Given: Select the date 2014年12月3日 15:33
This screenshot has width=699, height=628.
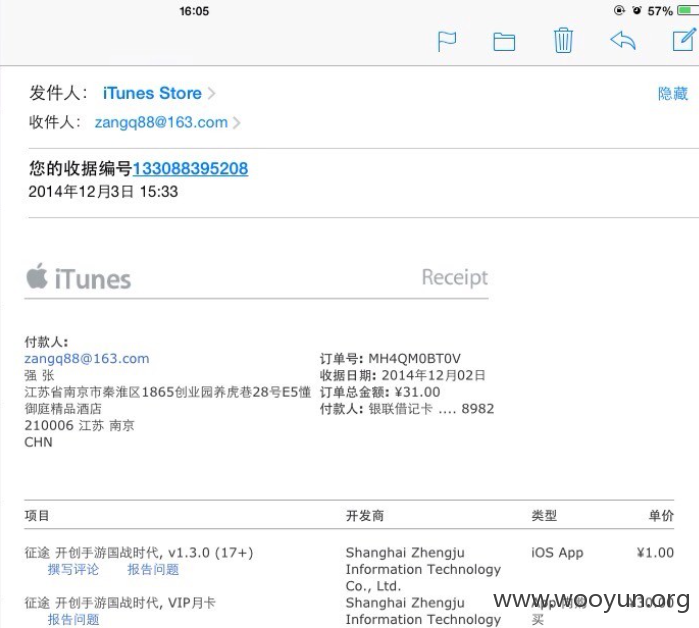Looking at the screenshot, I should (x=103, y=192).
